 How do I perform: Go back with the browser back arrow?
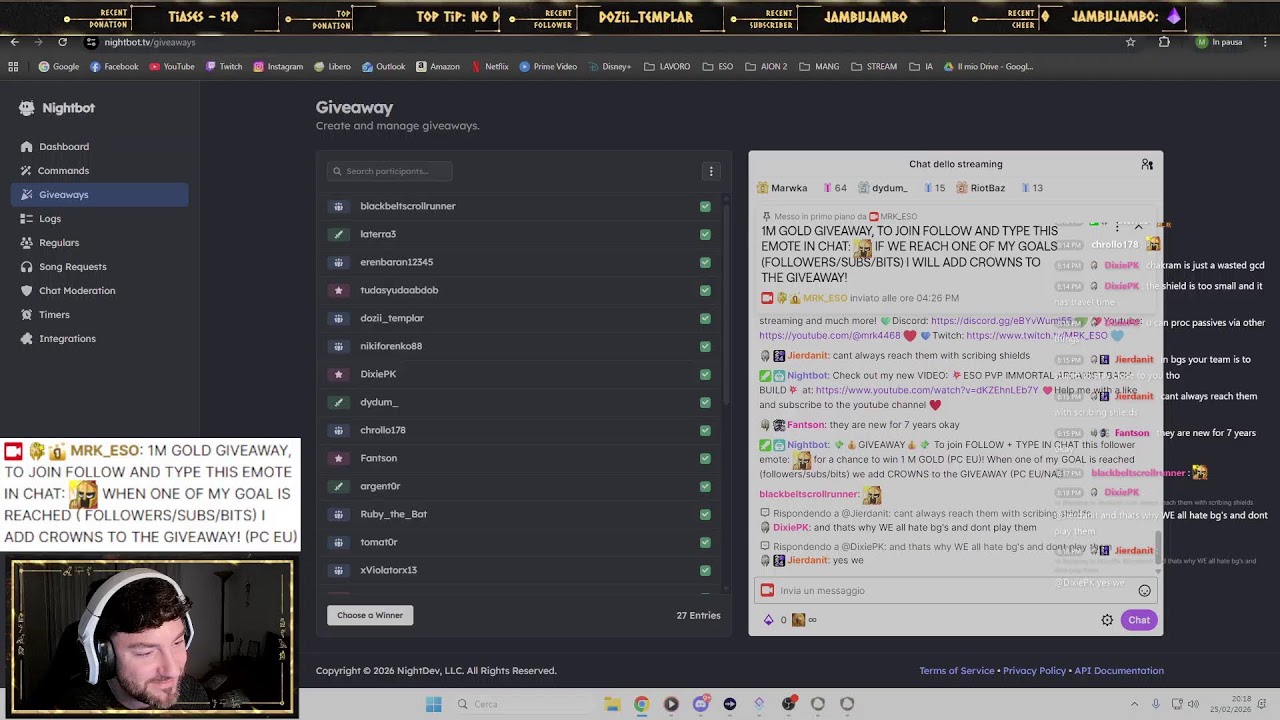[14, 42]
